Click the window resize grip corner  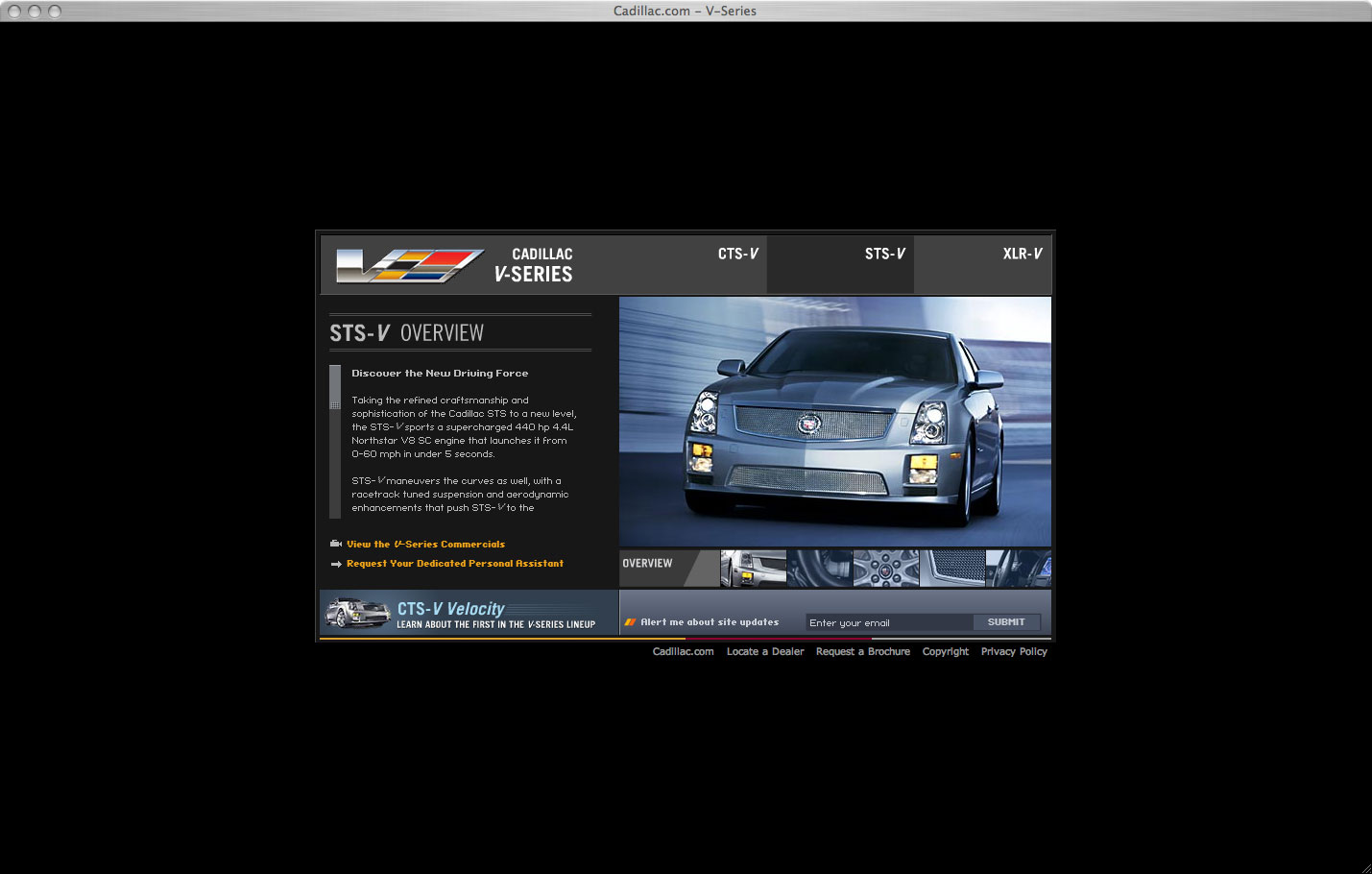tap(1365, 867)
